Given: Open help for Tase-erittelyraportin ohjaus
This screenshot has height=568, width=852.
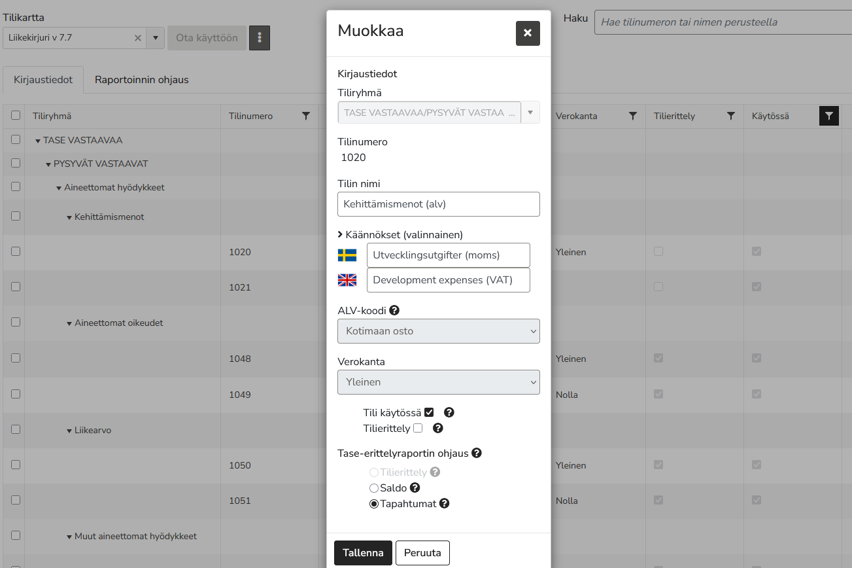Looking at the screenshot, I should pos(477,453).
